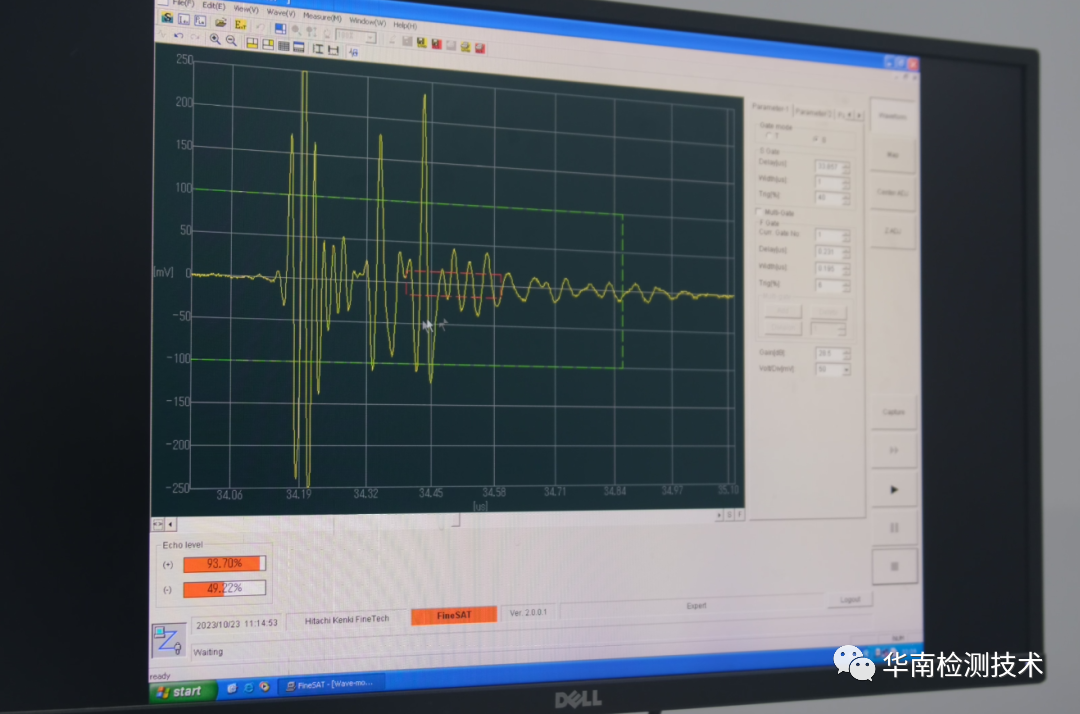Viewport: 1080px width, 714px height.
Task: Click the Logout button
Action: (x=849, y=600)
